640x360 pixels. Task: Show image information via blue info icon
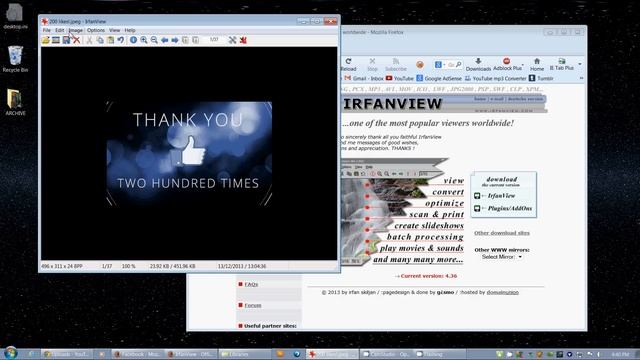click(133, 40)
